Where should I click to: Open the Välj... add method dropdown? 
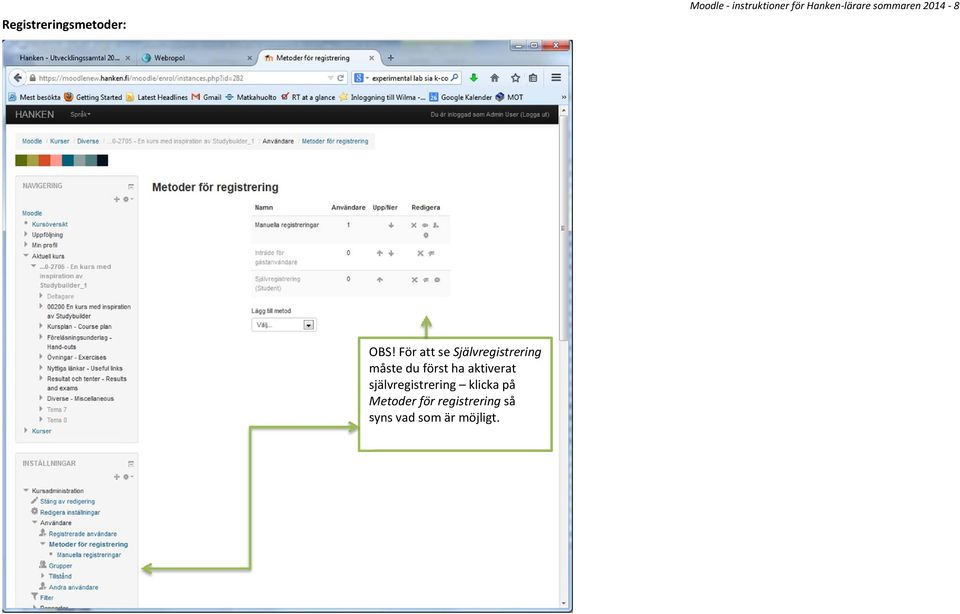(283, 325)
